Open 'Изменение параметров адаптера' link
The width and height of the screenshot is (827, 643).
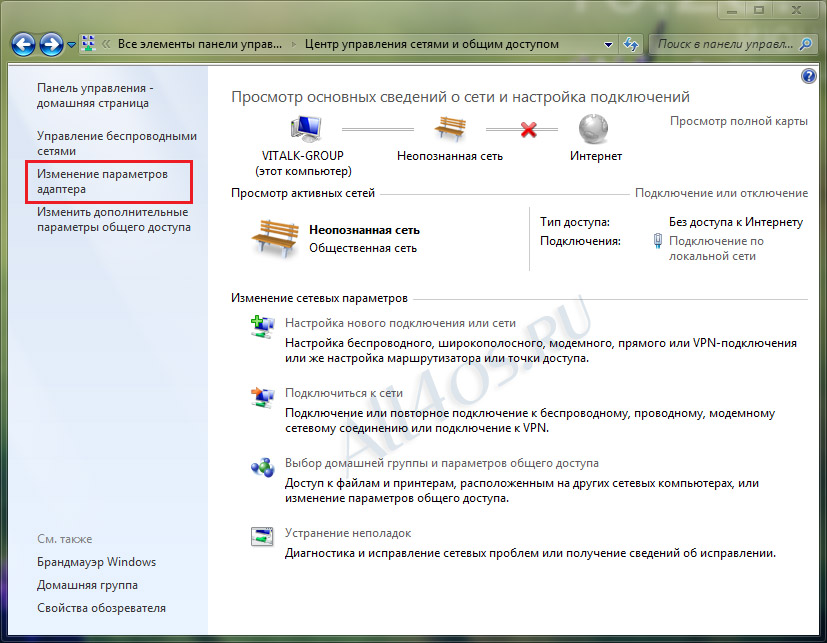click(x=102, y=181)
